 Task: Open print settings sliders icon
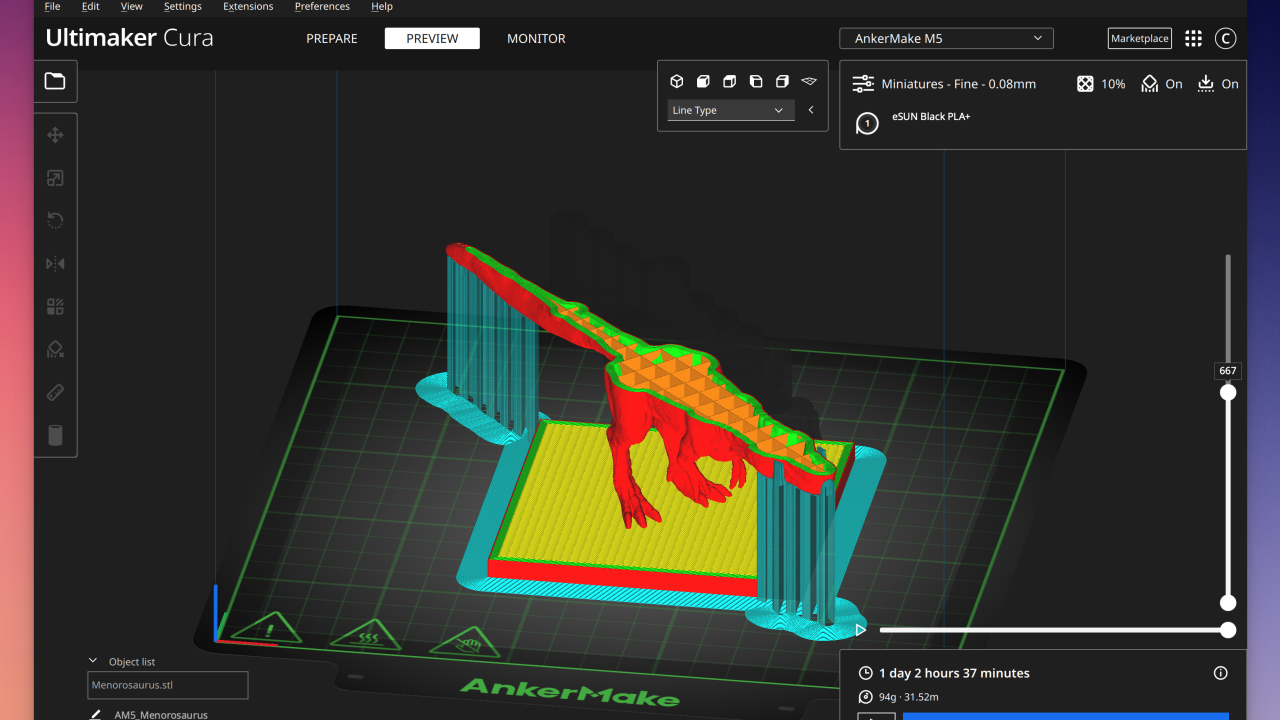[x=863, y=84]
